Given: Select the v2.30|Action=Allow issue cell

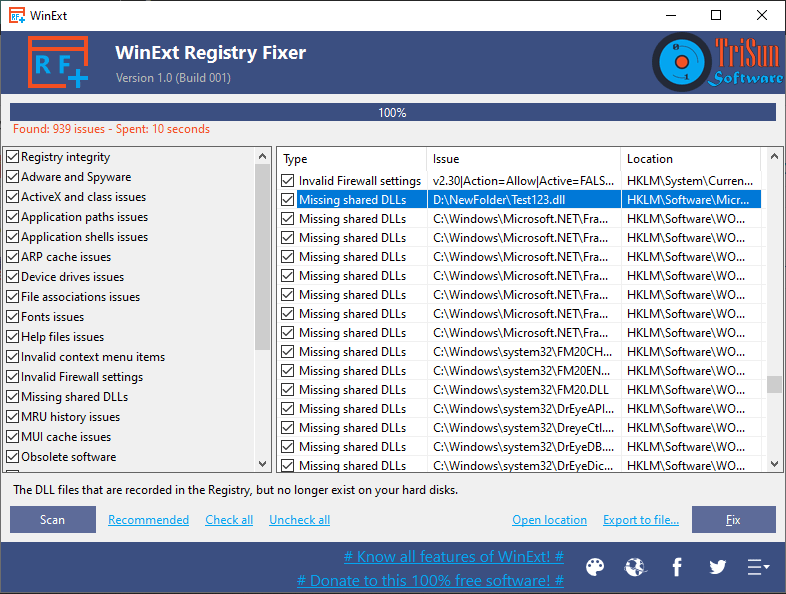Looking at the screenshot, I should click(524, 180).
